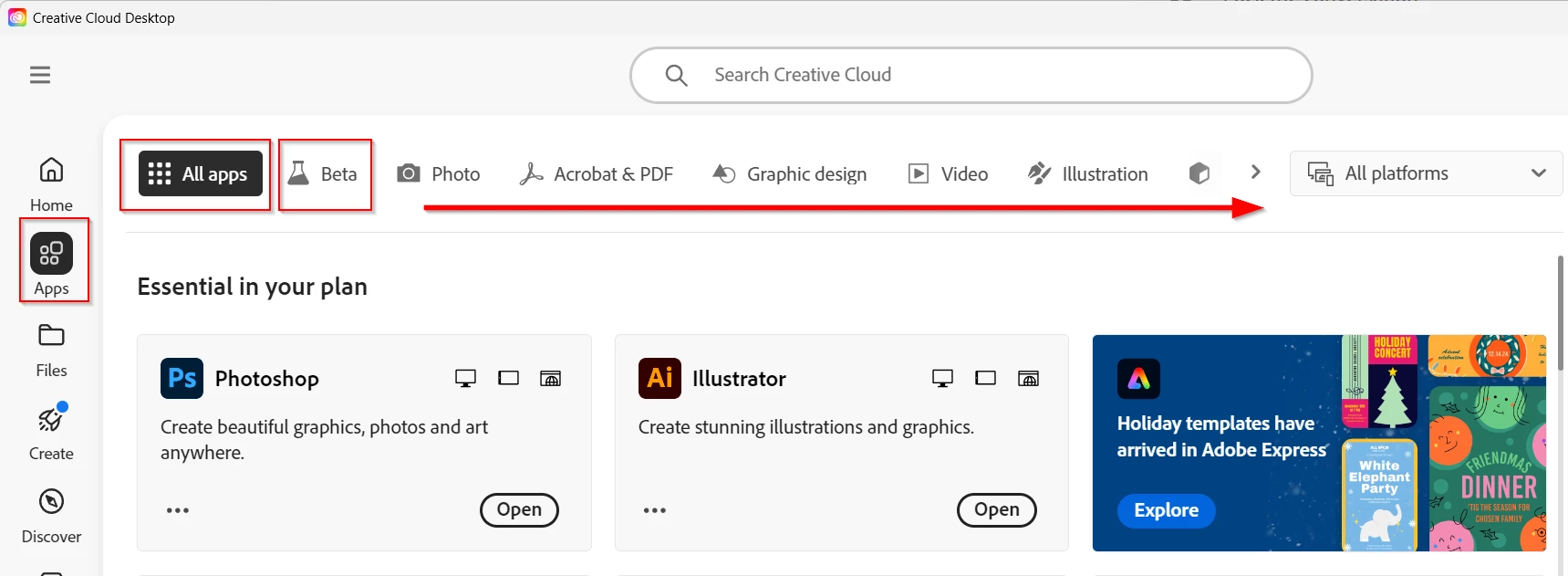Open Illustrator's more options menu
Image resolution: width=1568 pixels, height=576 pixels.
coord(655,510)
